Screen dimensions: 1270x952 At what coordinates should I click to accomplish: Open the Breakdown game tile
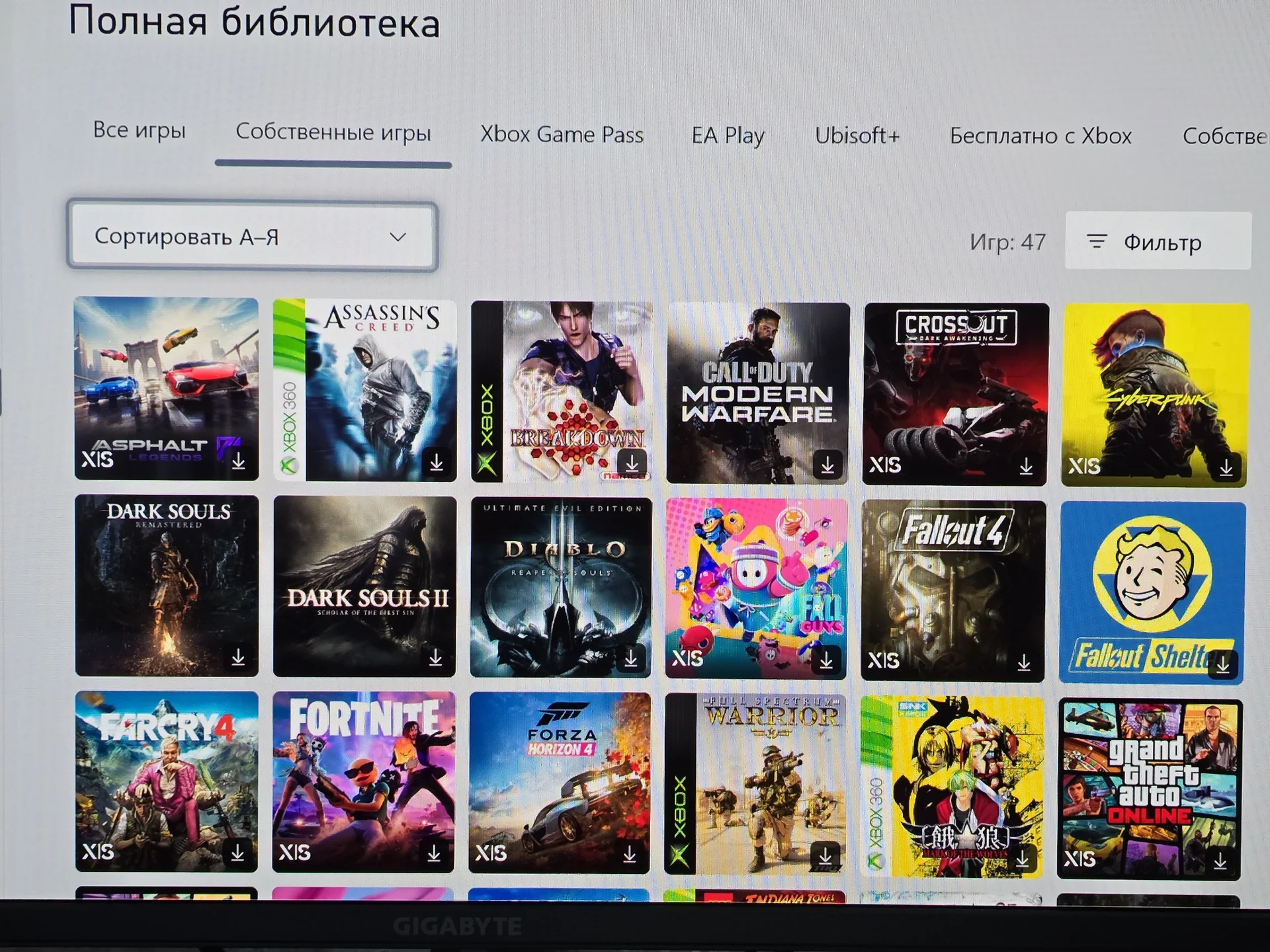562,391
